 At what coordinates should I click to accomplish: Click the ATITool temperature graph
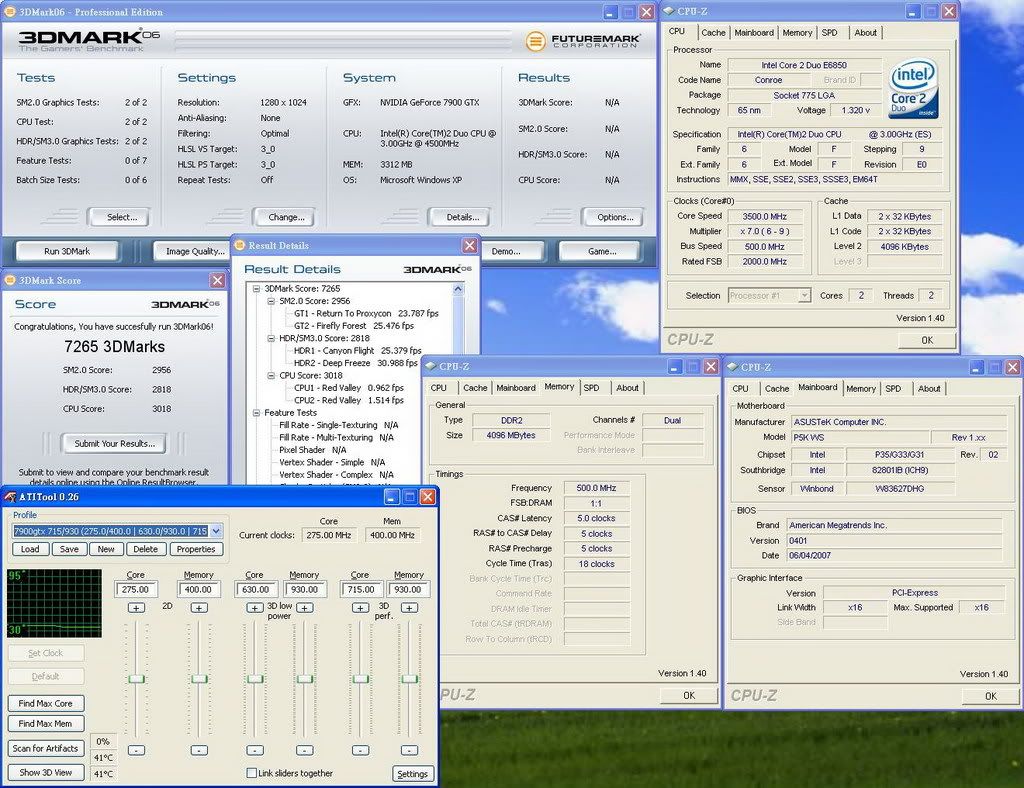55,603
